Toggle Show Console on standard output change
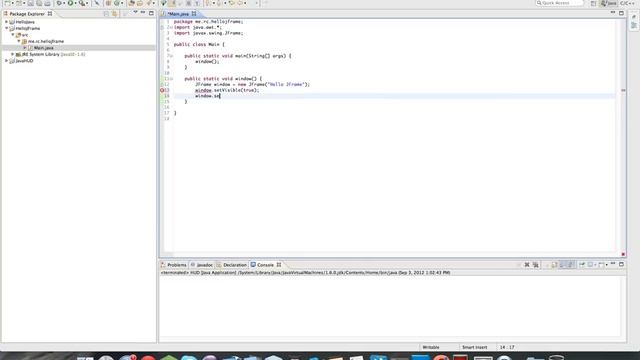 tap(563, 265)
